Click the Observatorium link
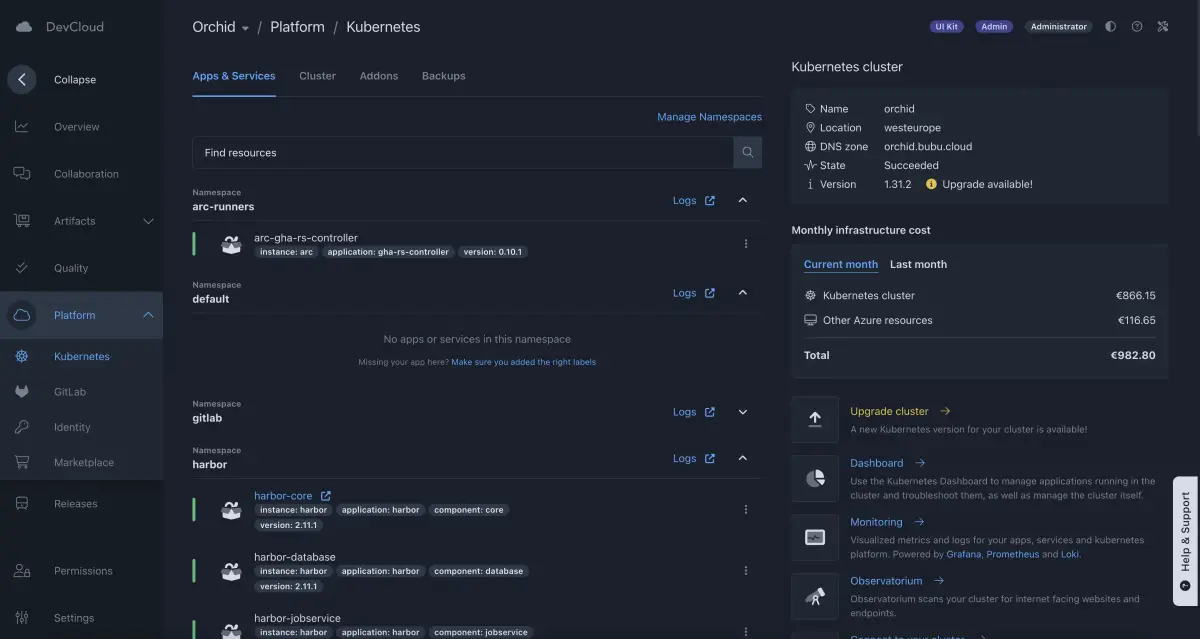 (x=886, y=581)
